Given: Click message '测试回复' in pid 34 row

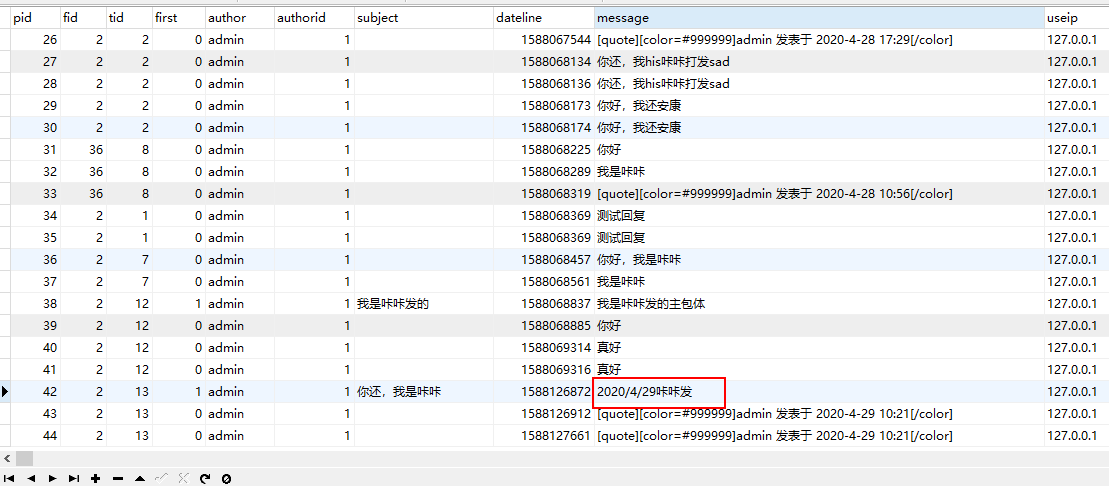Looking at the screenshot, I should click(x=819, y=216).
